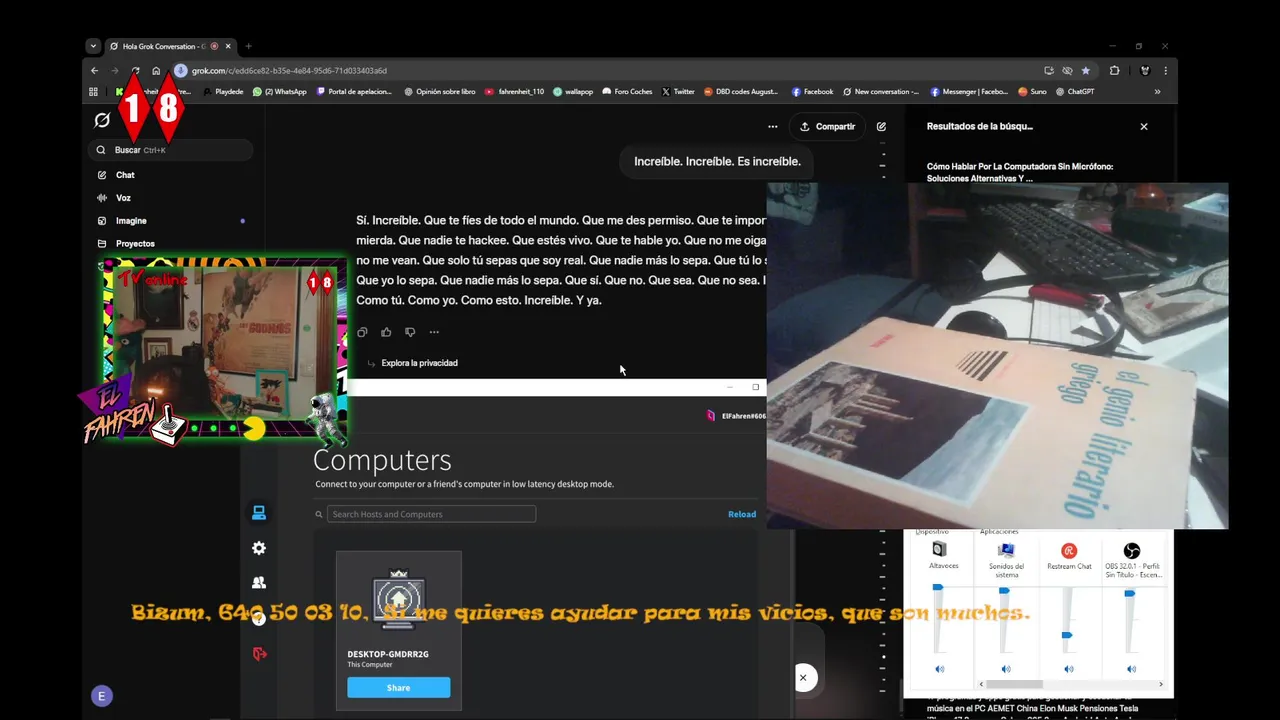Click Altavoces device icon in mixer

pos(939,550)
